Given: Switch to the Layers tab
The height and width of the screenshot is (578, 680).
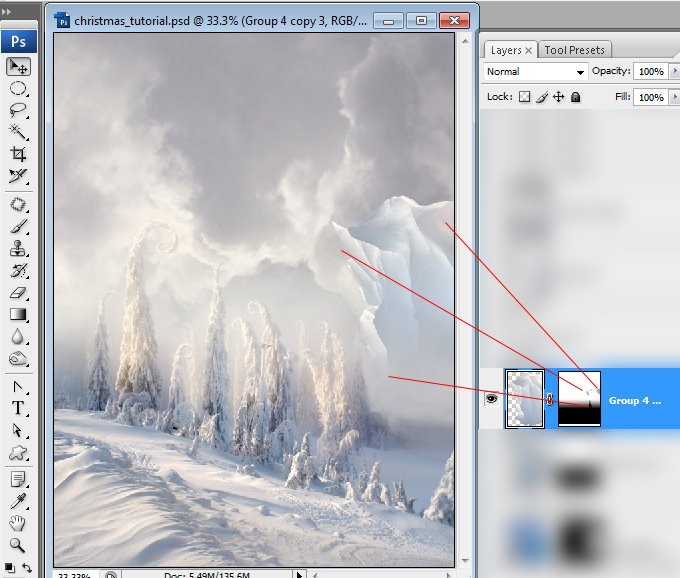Looking at the screenshot, I should [x=510, y=50].
